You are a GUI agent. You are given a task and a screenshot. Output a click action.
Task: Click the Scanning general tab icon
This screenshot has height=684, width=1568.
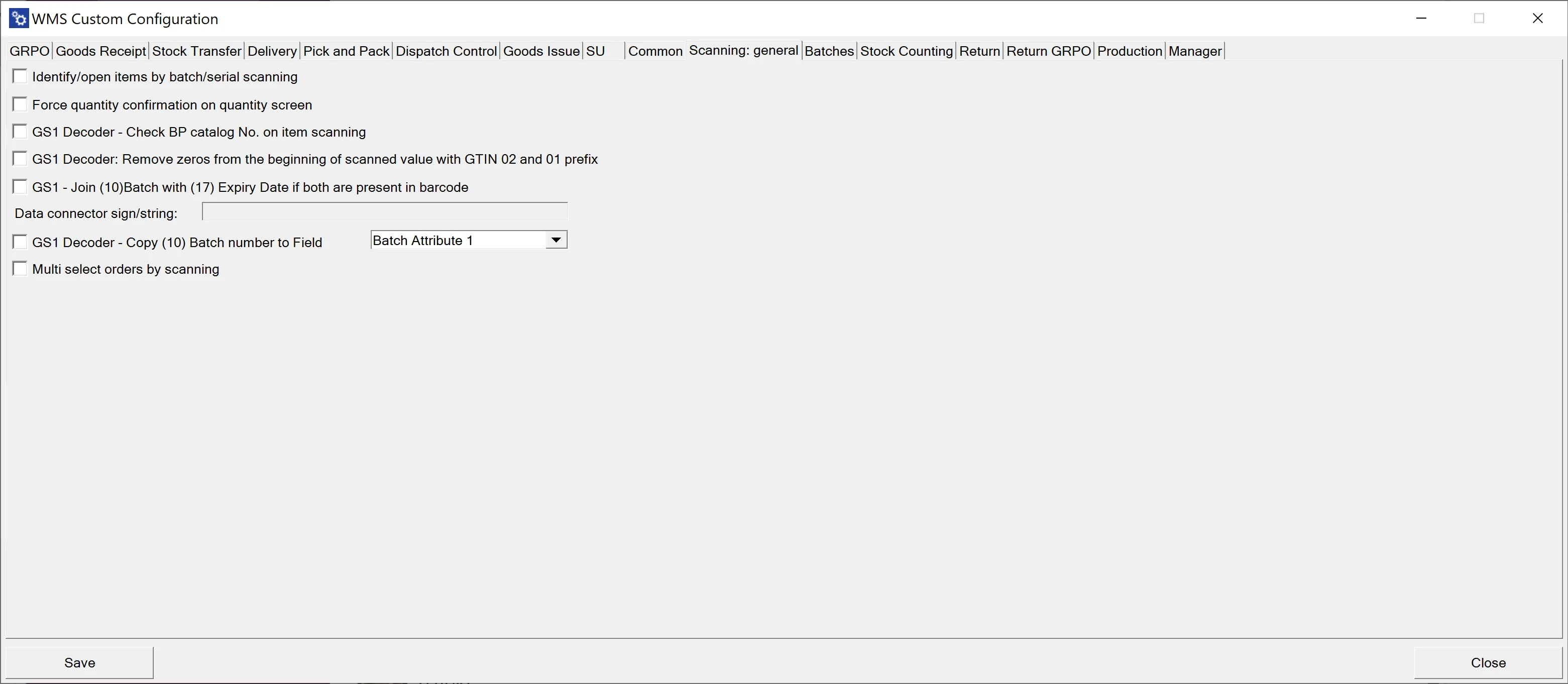pos(744,51)
